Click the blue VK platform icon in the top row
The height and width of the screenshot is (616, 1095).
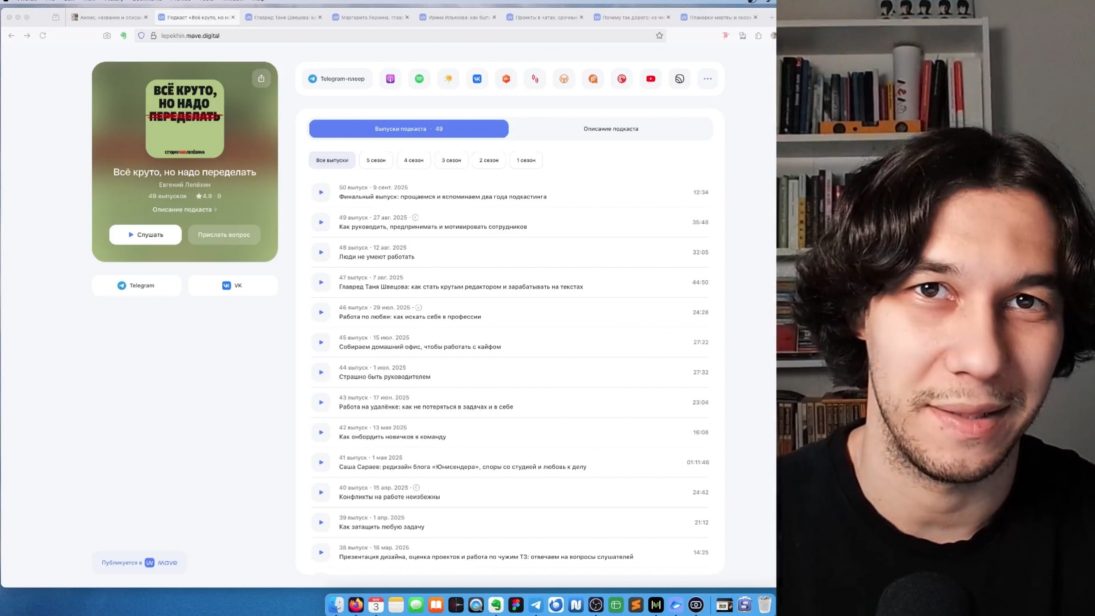click(x=477, y=79)
